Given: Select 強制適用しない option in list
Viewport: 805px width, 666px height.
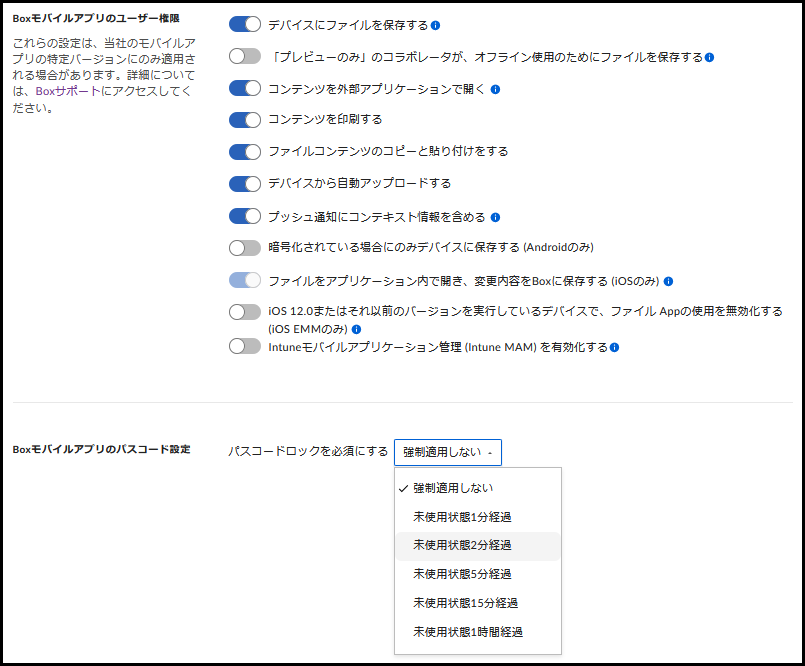Looking at the screenshot, I should (477, 488).
